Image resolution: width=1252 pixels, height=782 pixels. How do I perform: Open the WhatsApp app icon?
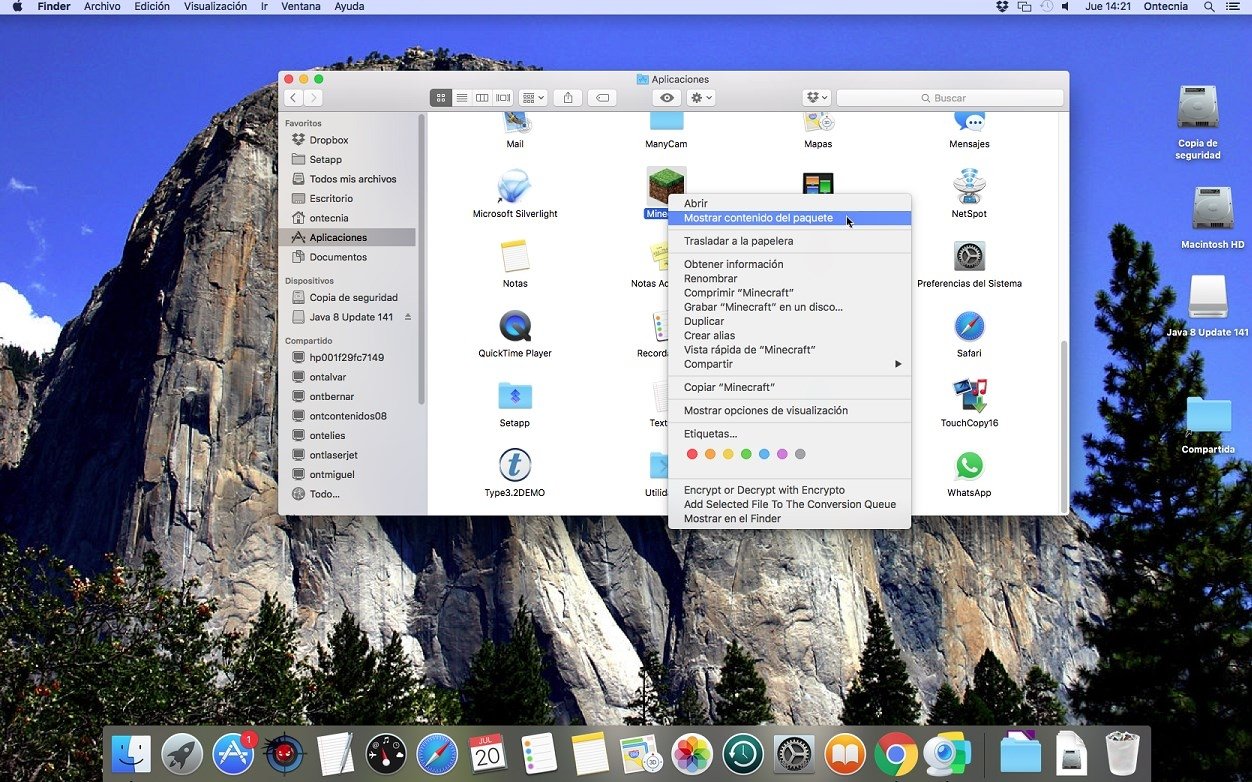pos(968,466)
